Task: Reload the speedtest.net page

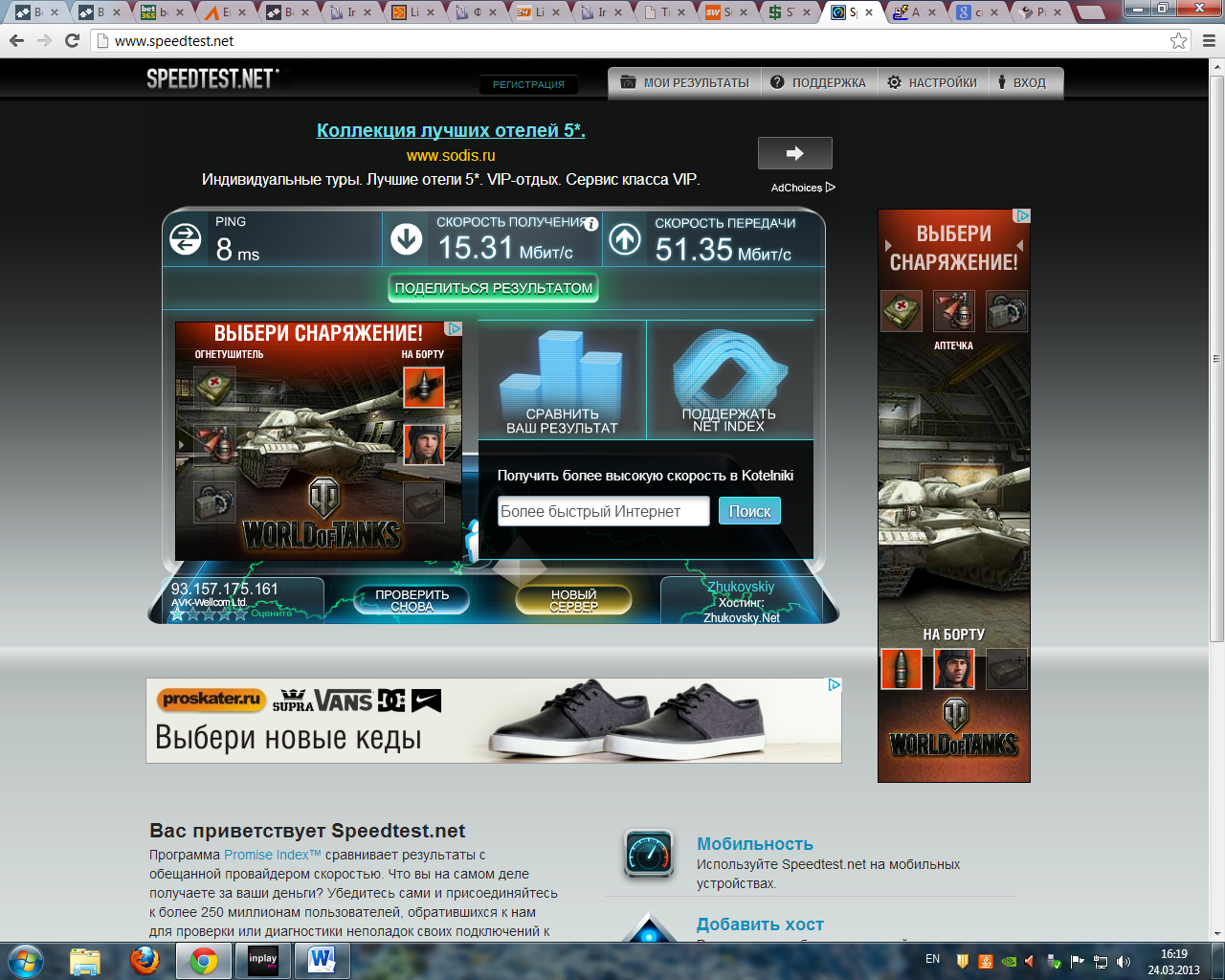Action: (72, 41)
